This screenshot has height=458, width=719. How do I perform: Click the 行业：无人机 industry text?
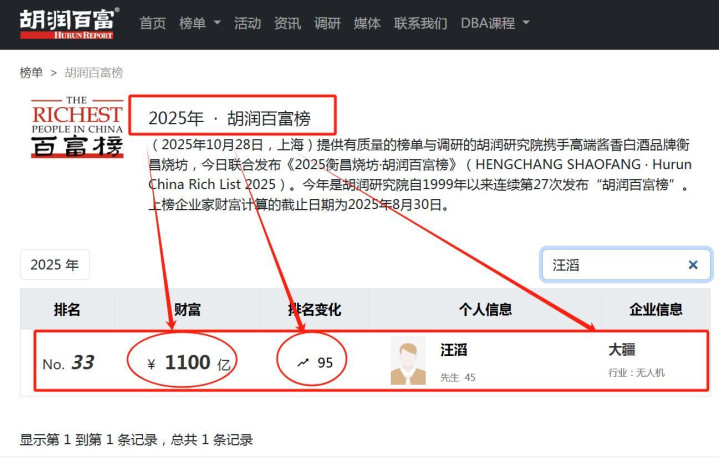[x=636, y=373]
